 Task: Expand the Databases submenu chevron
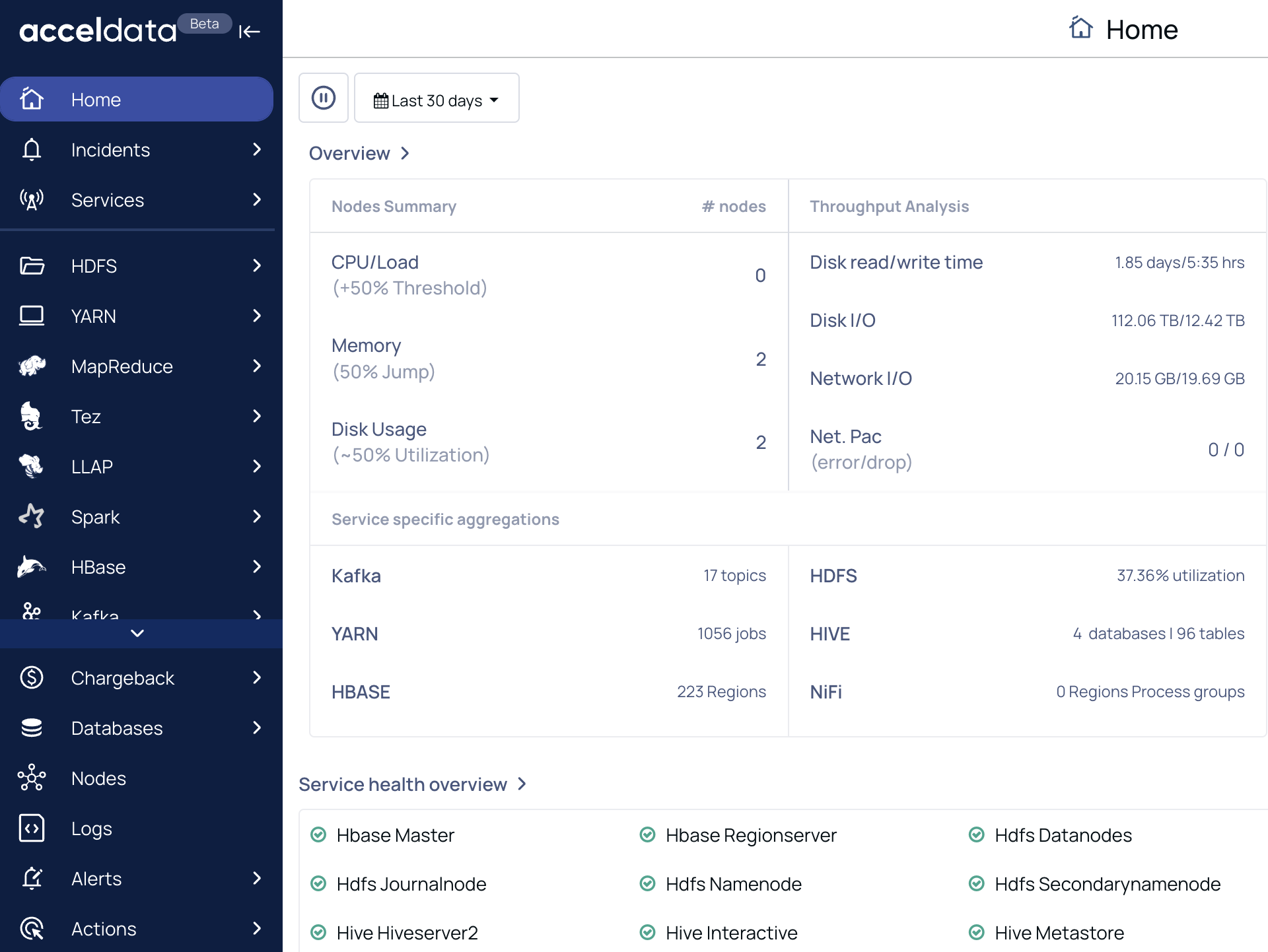(257, 728)
